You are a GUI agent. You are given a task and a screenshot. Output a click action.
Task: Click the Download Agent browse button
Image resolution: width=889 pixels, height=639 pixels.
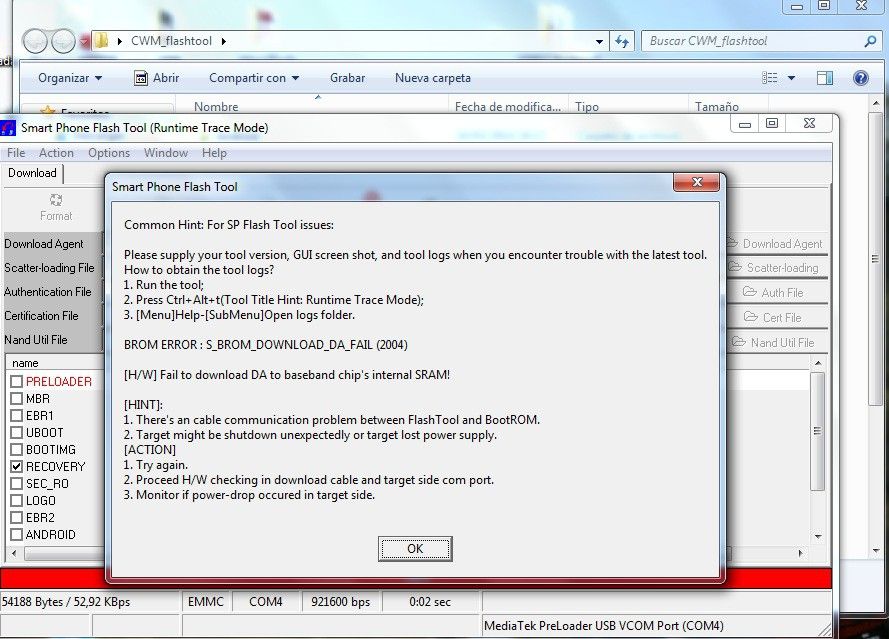776,244
